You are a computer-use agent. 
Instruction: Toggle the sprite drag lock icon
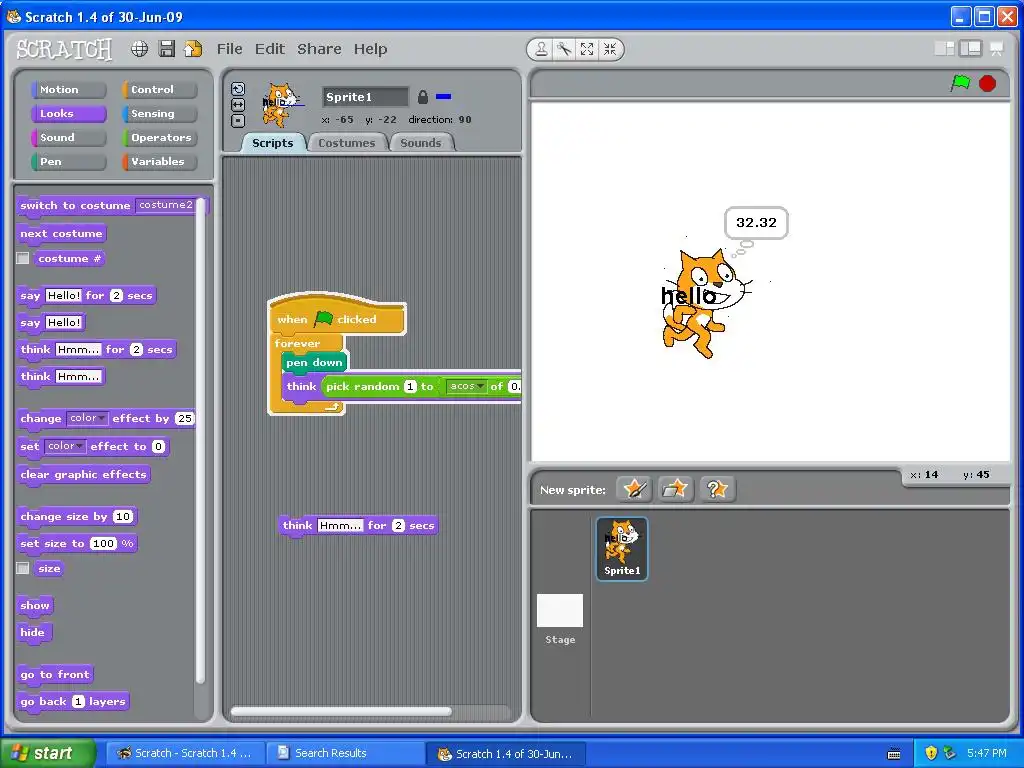pos(423,97)
